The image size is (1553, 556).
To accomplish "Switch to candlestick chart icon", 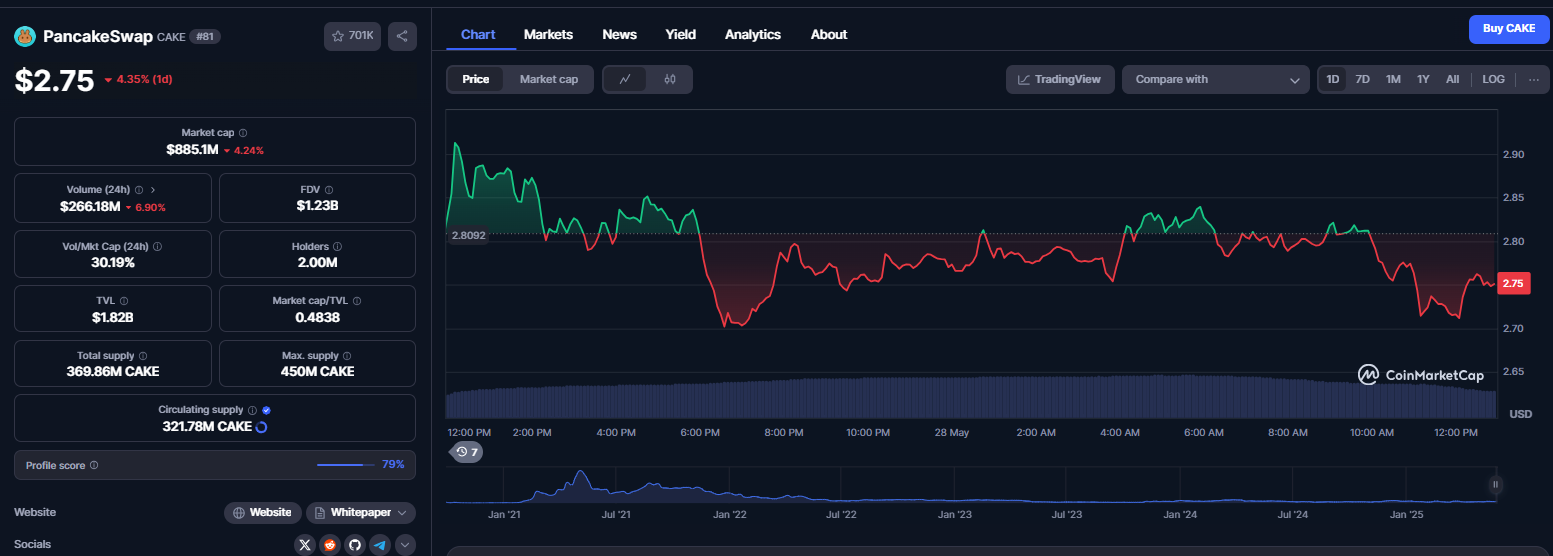I will point(670,79).
